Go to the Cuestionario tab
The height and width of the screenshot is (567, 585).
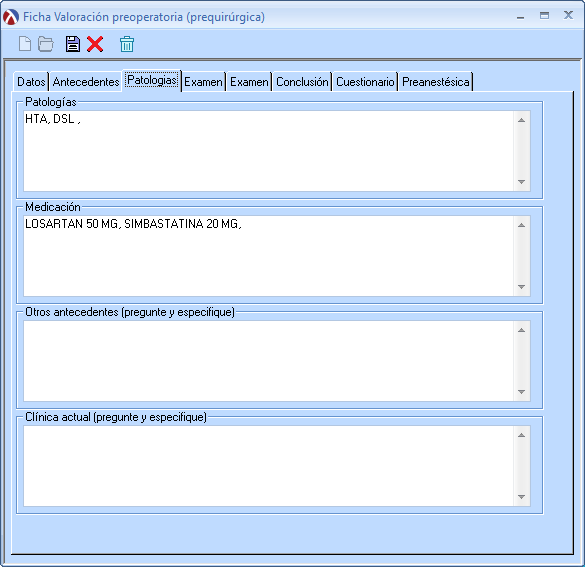[365, 82]
